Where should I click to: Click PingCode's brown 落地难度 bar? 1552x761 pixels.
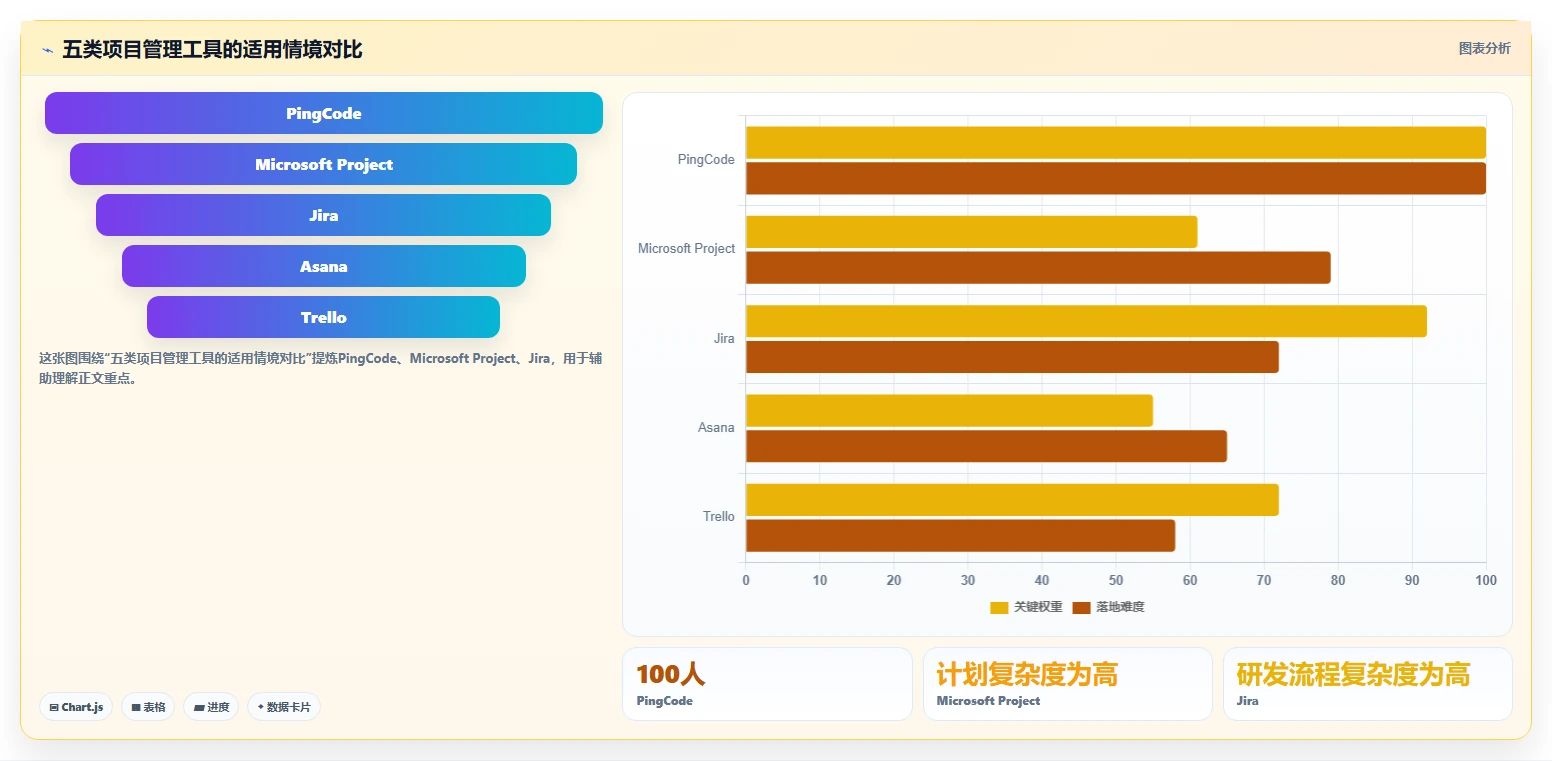1116,178
